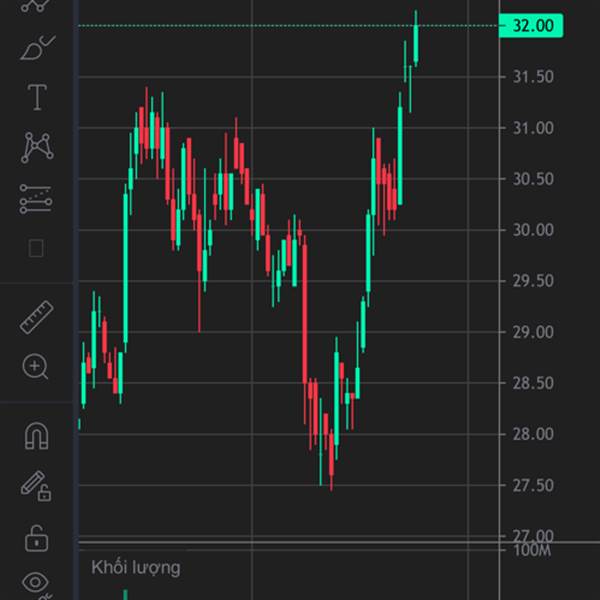The width and height of the screenshot is (600, 600).
Task: Toggle stay in drawing mode pencil
Action: pos(36,486)
